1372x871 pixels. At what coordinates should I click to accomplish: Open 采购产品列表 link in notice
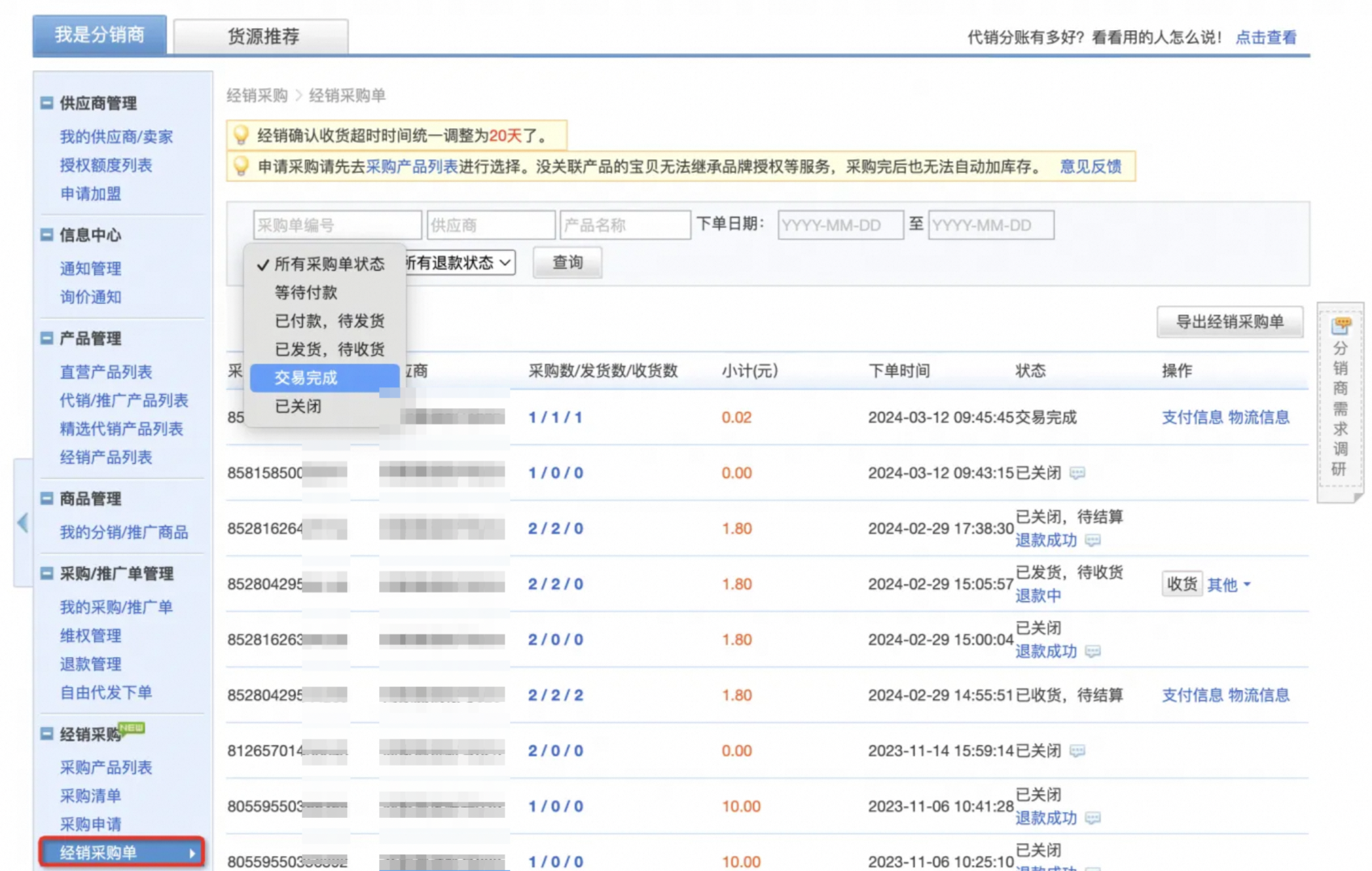(x=412, y=166)
